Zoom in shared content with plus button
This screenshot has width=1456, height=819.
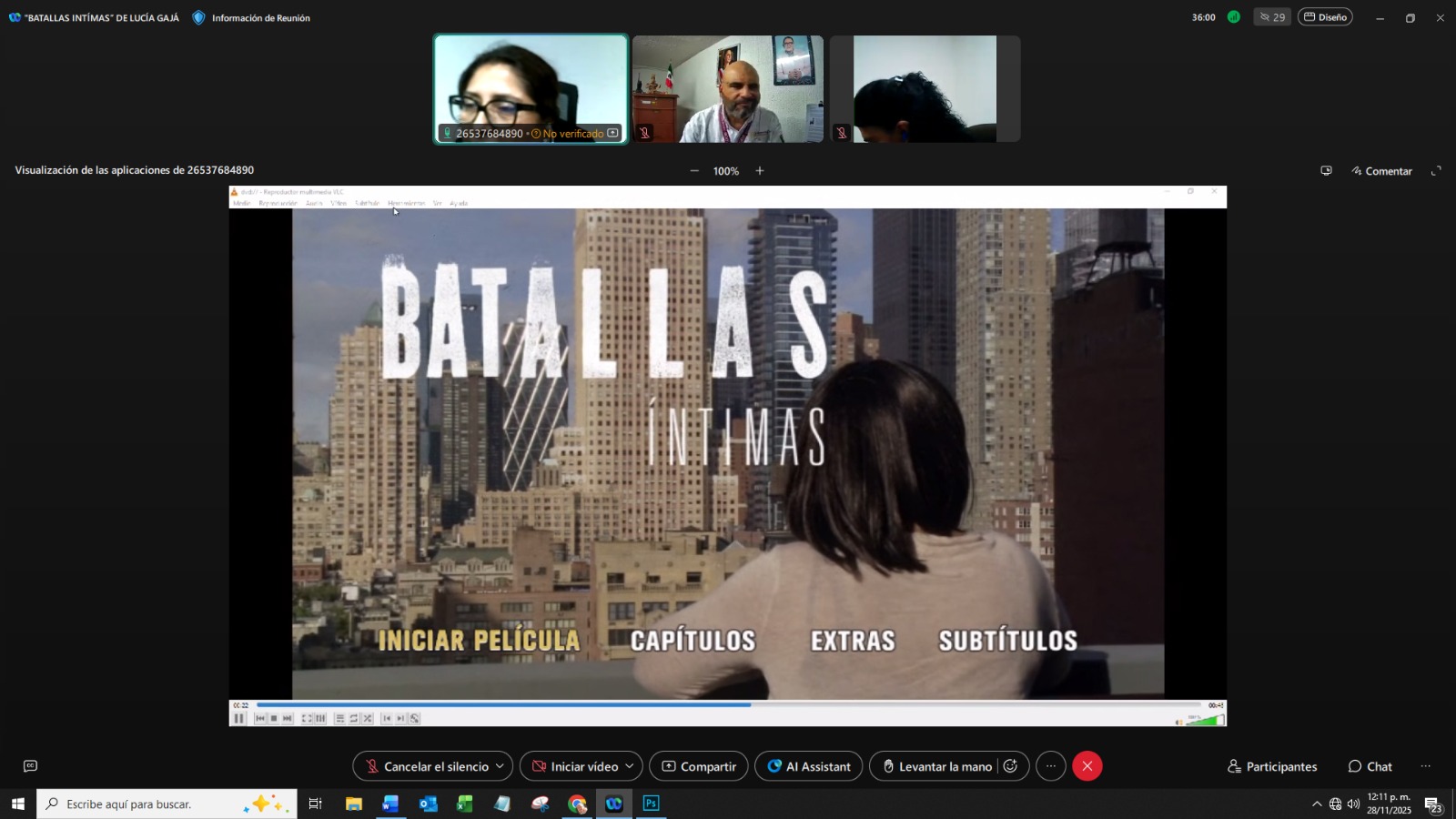coord(760,171)
